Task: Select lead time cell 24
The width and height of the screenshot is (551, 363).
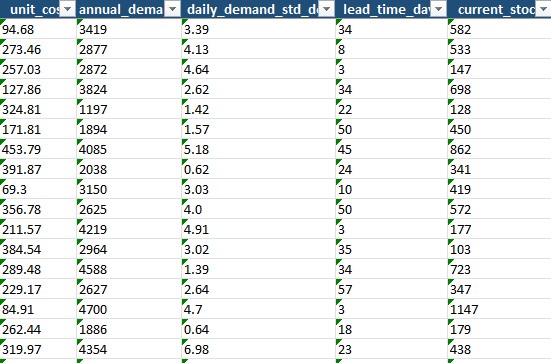Action: tap(391, 169)
